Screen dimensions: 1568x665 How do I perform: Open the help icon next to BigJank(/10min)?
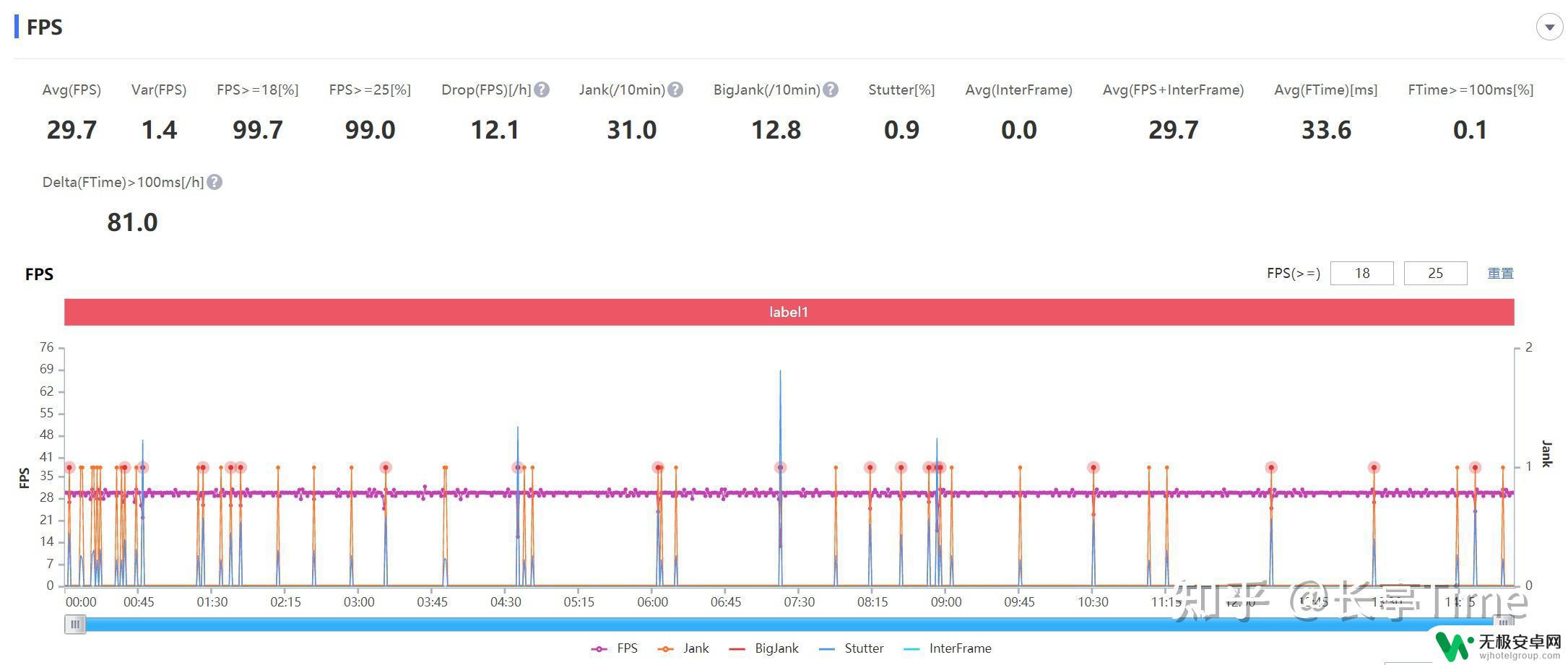tap(831, 90)
